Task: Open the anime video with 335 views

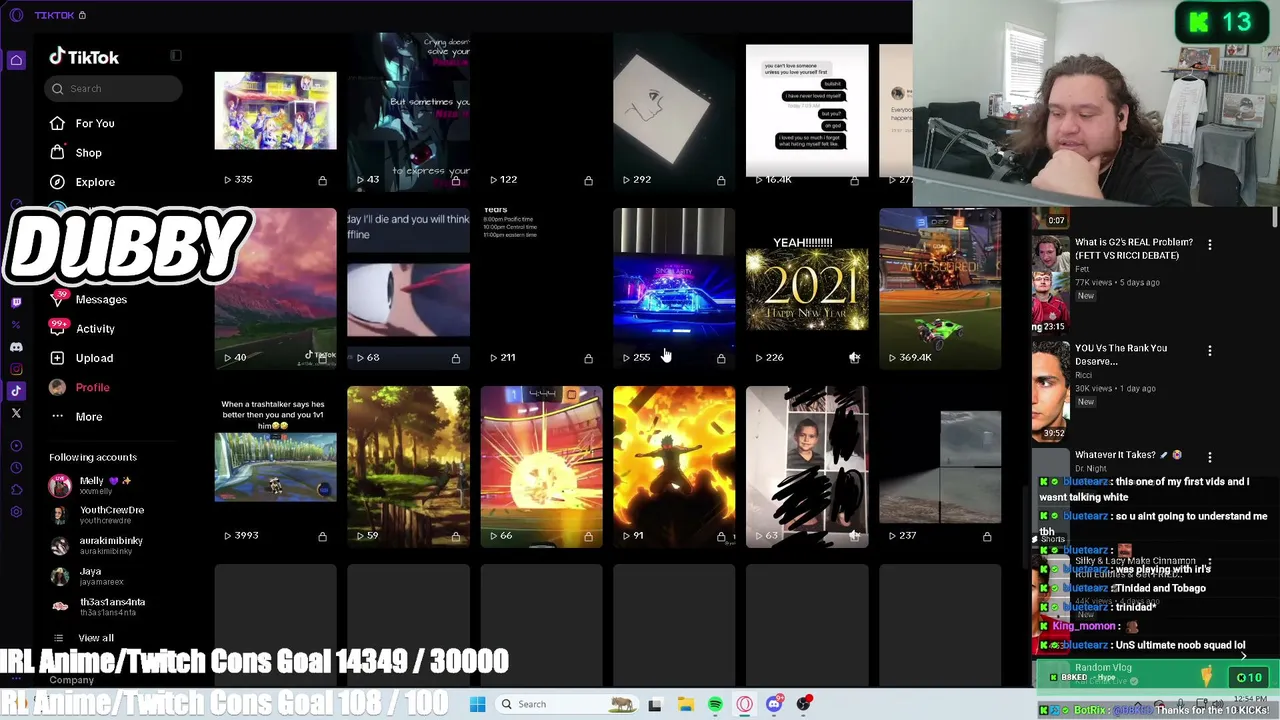Action: tap(275, 112)
